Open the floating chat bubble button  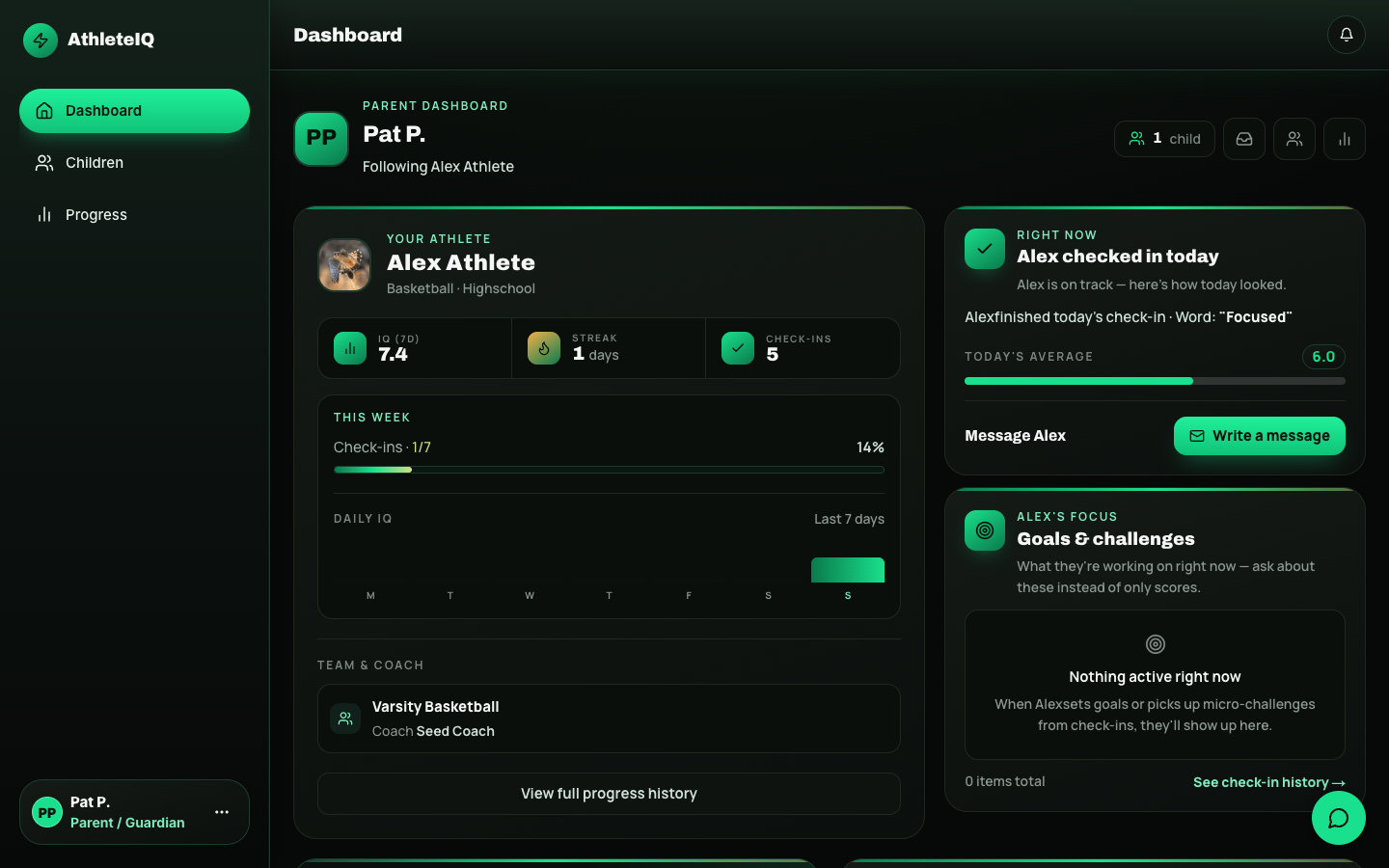point(1339,818)
